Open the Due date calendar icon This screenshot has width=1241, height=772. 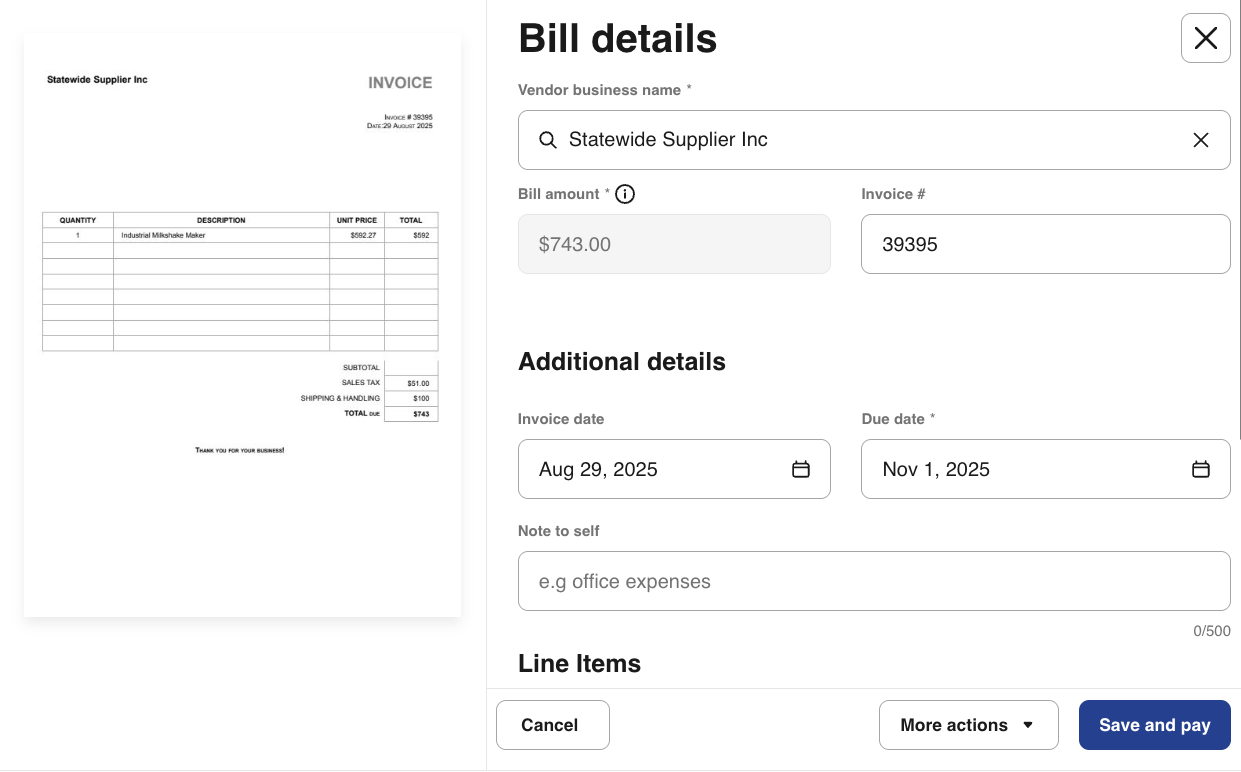pos(1200,469)
